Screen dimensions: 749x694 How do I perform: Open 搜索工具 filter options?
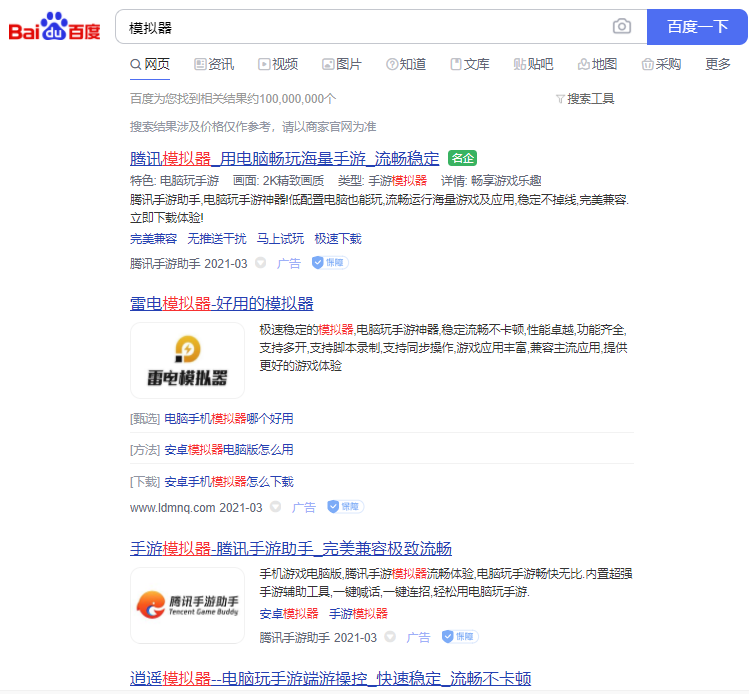click(x=585, y=99)
